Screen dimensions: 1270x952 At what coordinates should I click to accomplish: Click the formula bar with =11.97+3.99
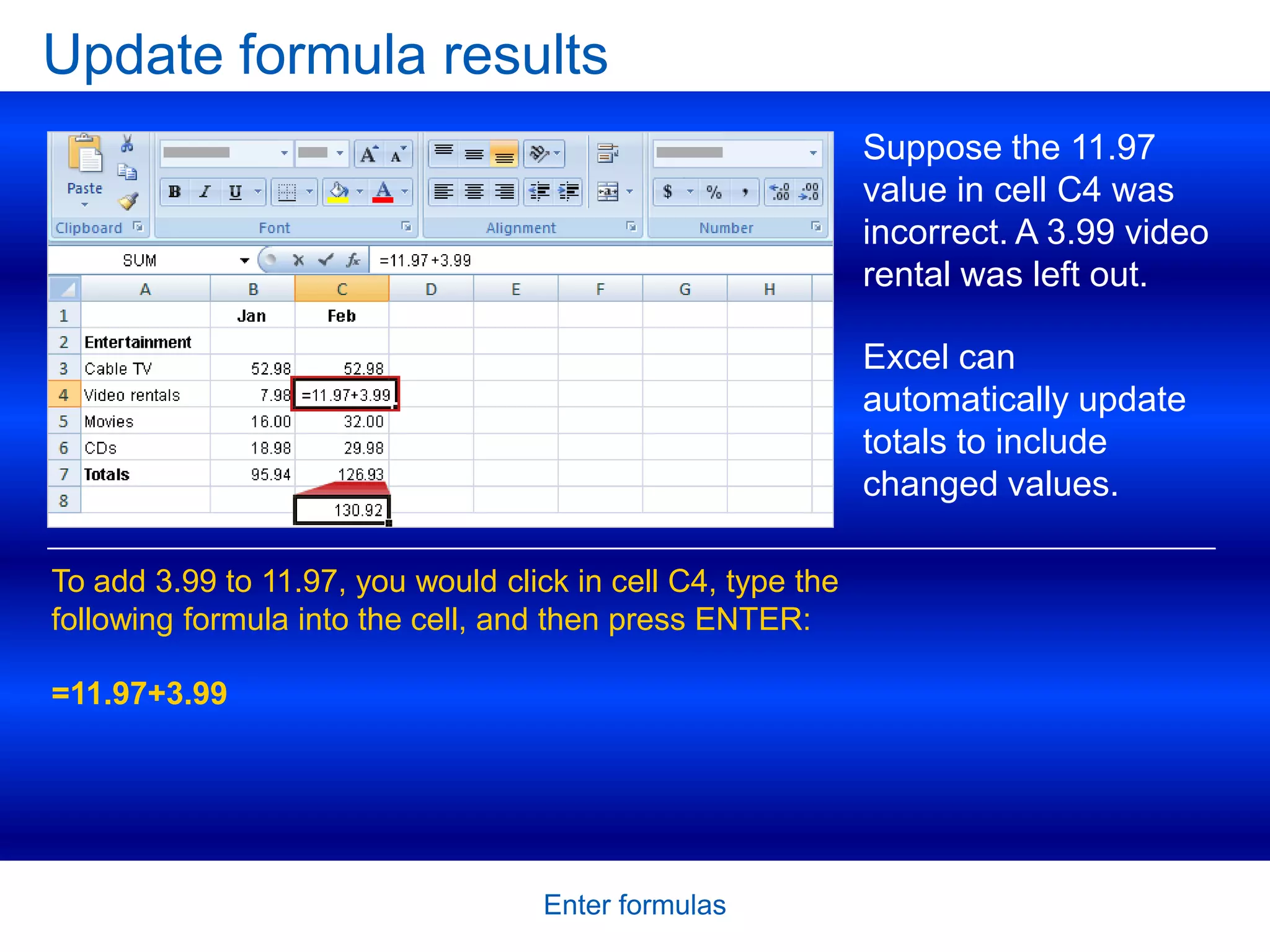[601, 260]
